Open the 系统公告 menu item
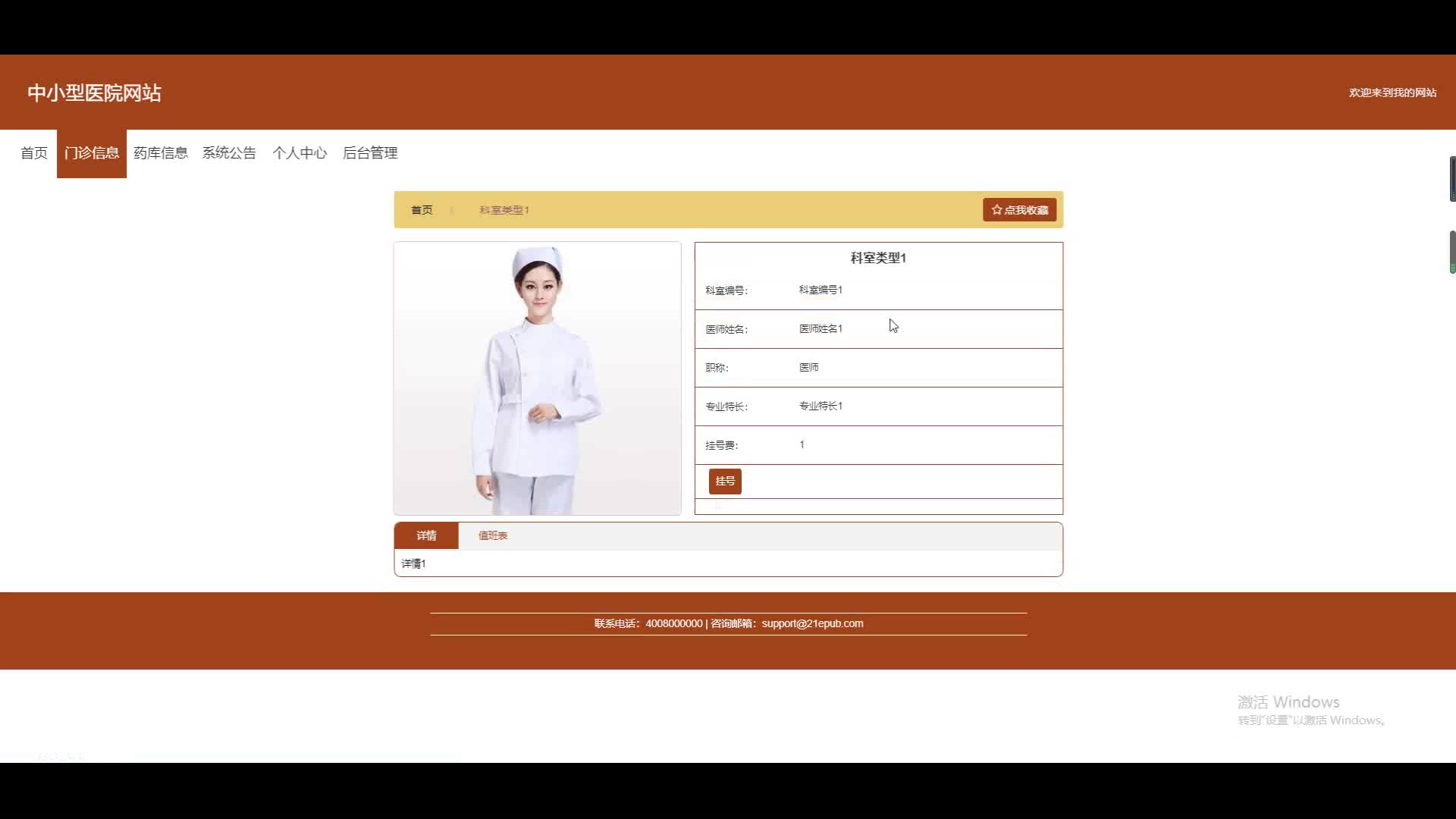The height and width of the screenshot is (819, 1456). [x=229, y=153]
